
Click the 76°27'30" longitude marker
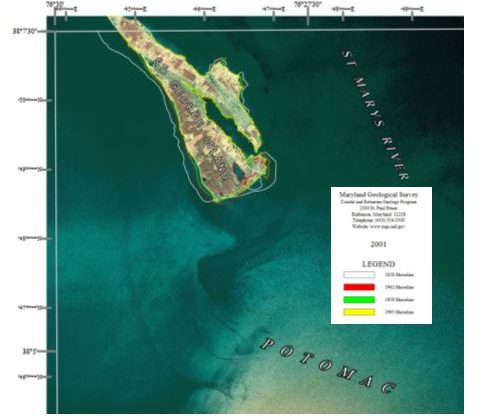[308, 4]
